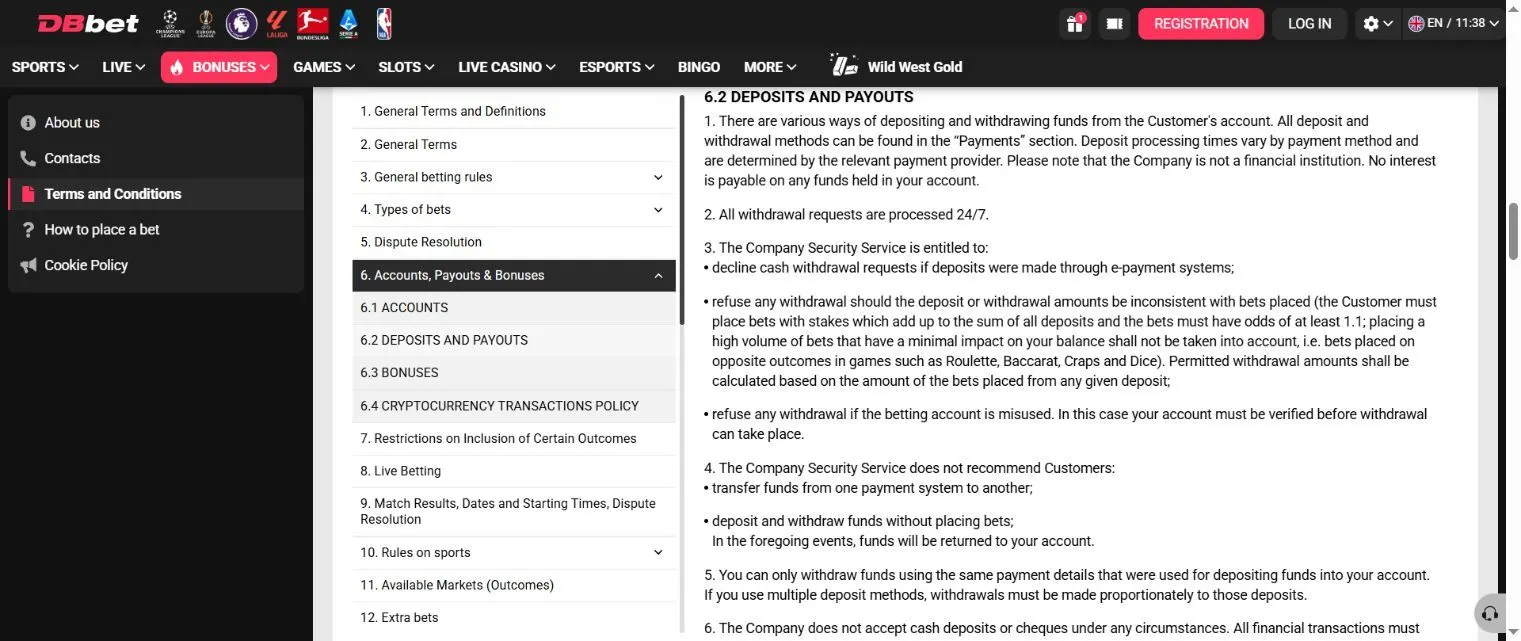Open the LaLiga shortcut icon
The width and height of the screenshot is (1521, 641).
(276, 23)
